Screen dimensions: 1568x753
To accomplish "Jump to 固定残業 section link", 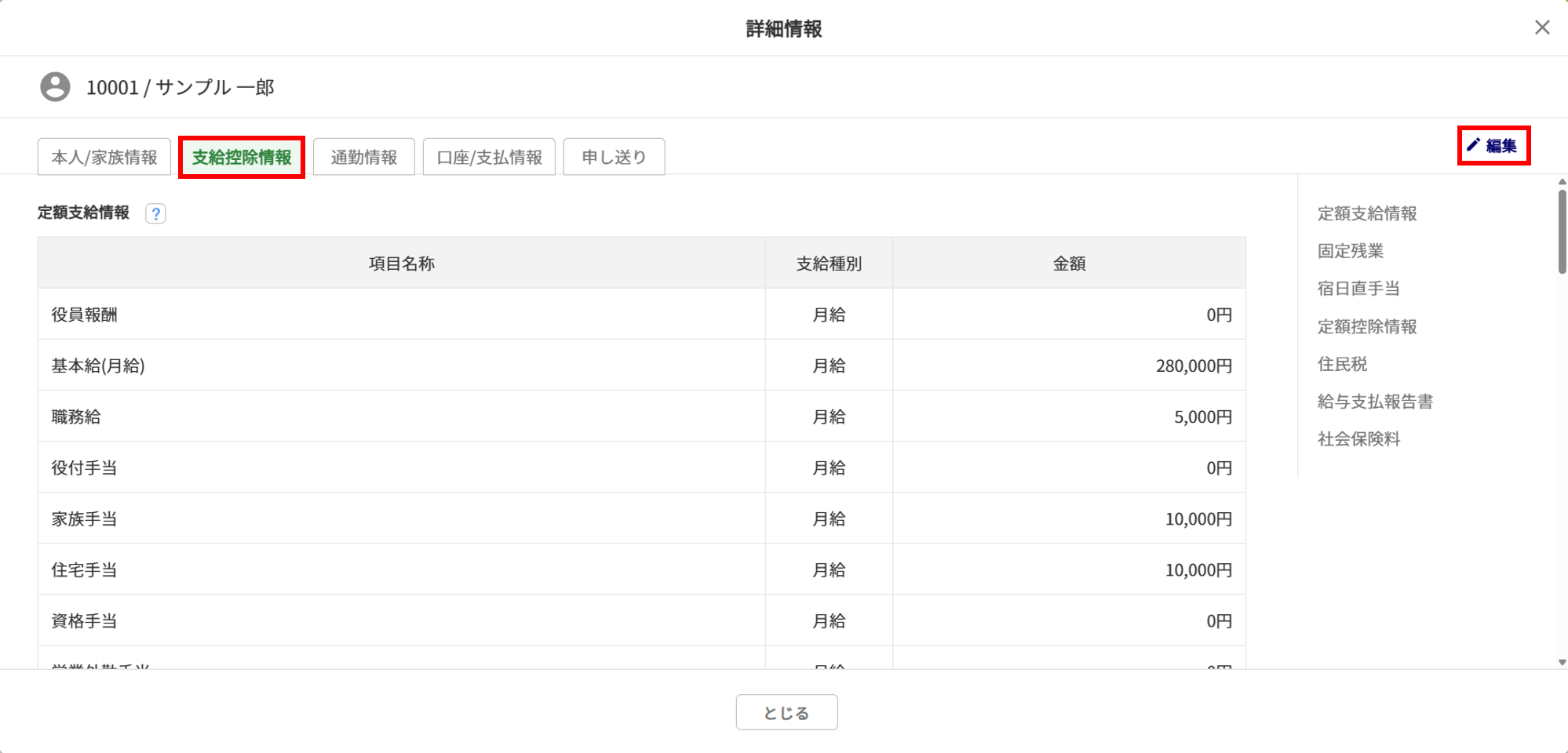I will (x=1350, y=251).
